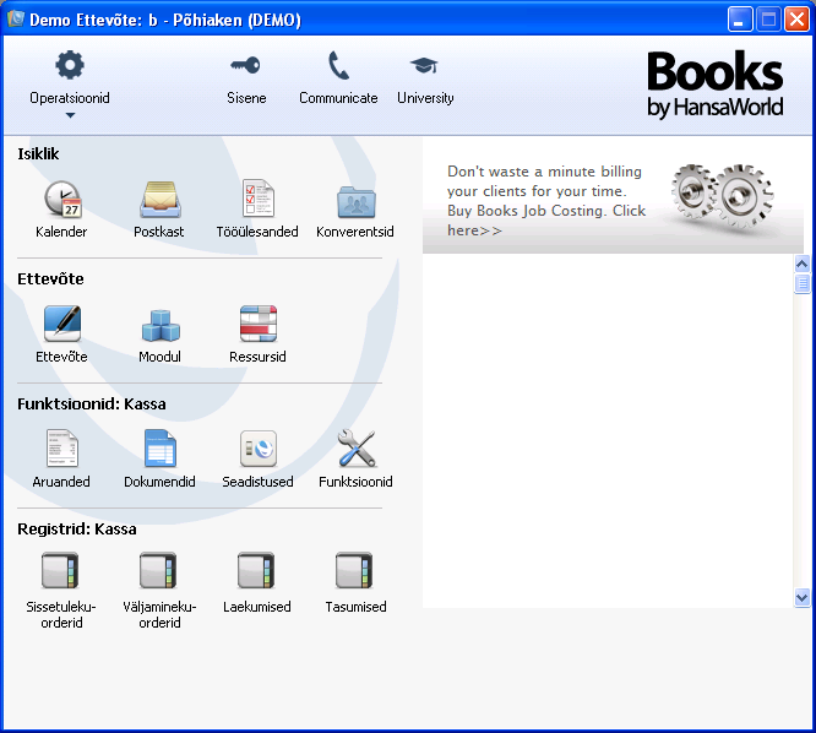Click the Books Job Costing banner link
Viewport: 816px width, 733px height.
tap(546, 201)
